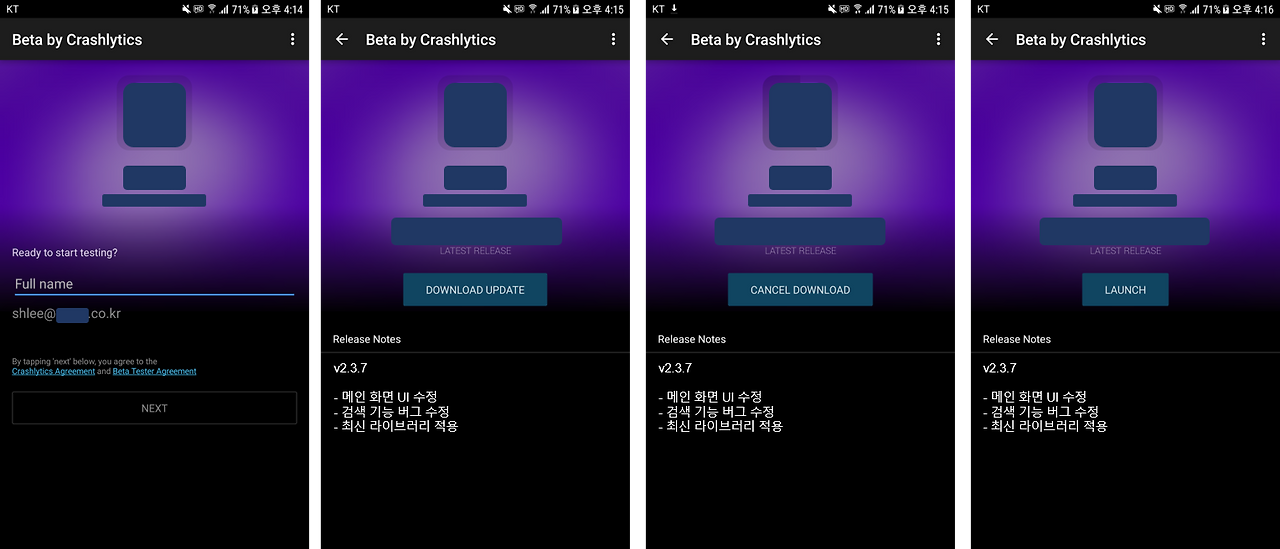1280x549 pixels.
Task: Tap the app icon on the Launch screen
Action: (x=1125, y=115)
